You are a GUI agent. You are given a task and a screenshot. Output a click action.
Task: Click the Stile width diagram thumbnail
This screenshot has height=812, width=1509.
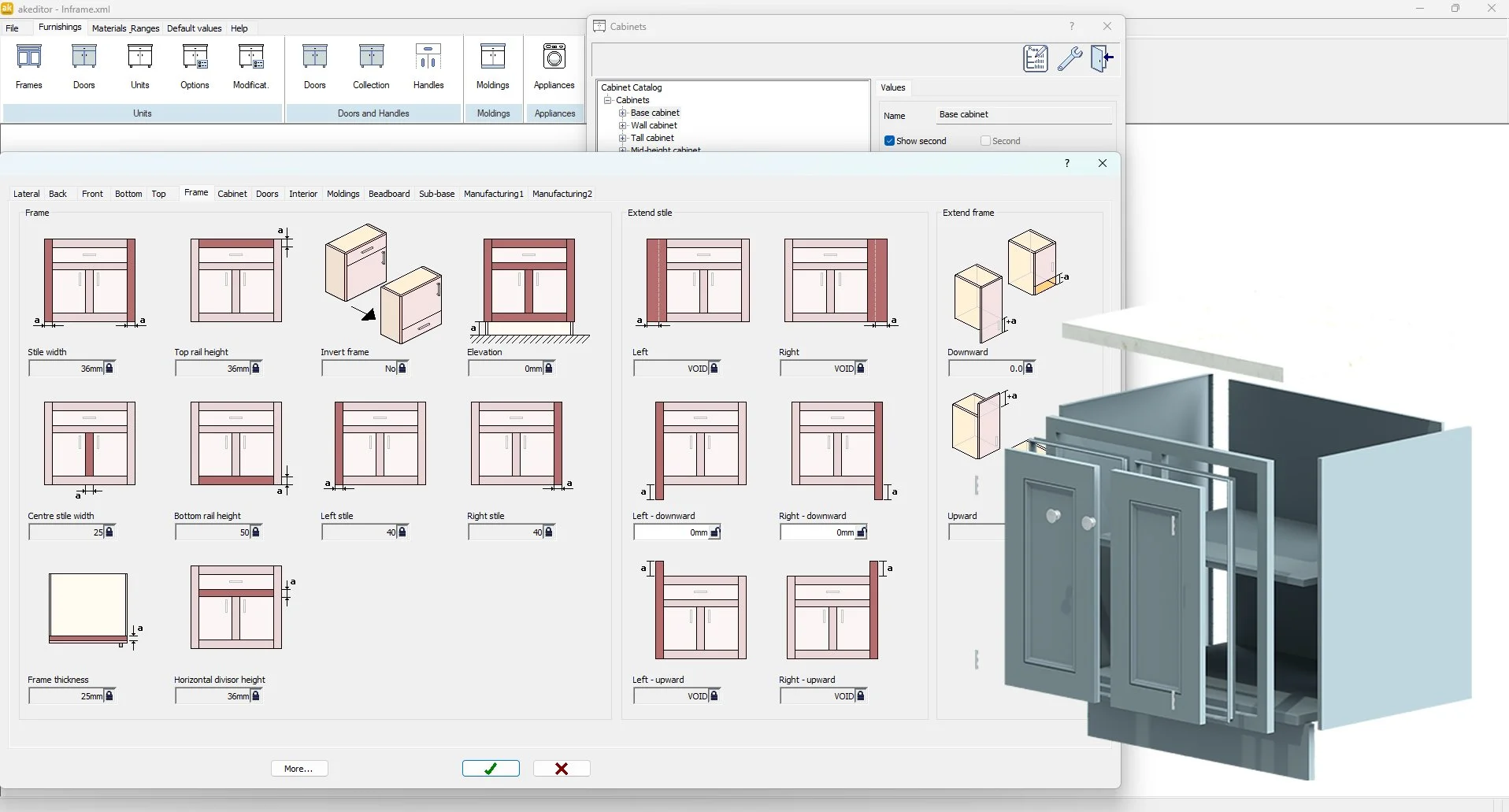[x=90, y=284]
